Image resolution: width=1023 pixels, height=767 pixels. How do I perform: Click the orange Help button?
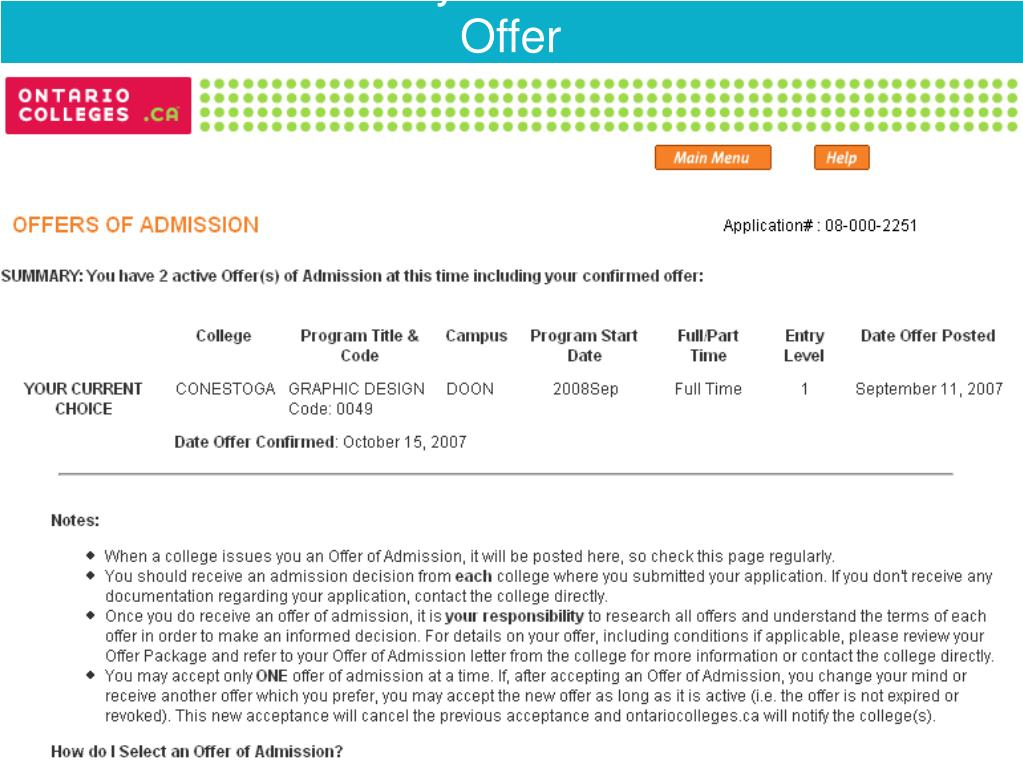842,158
